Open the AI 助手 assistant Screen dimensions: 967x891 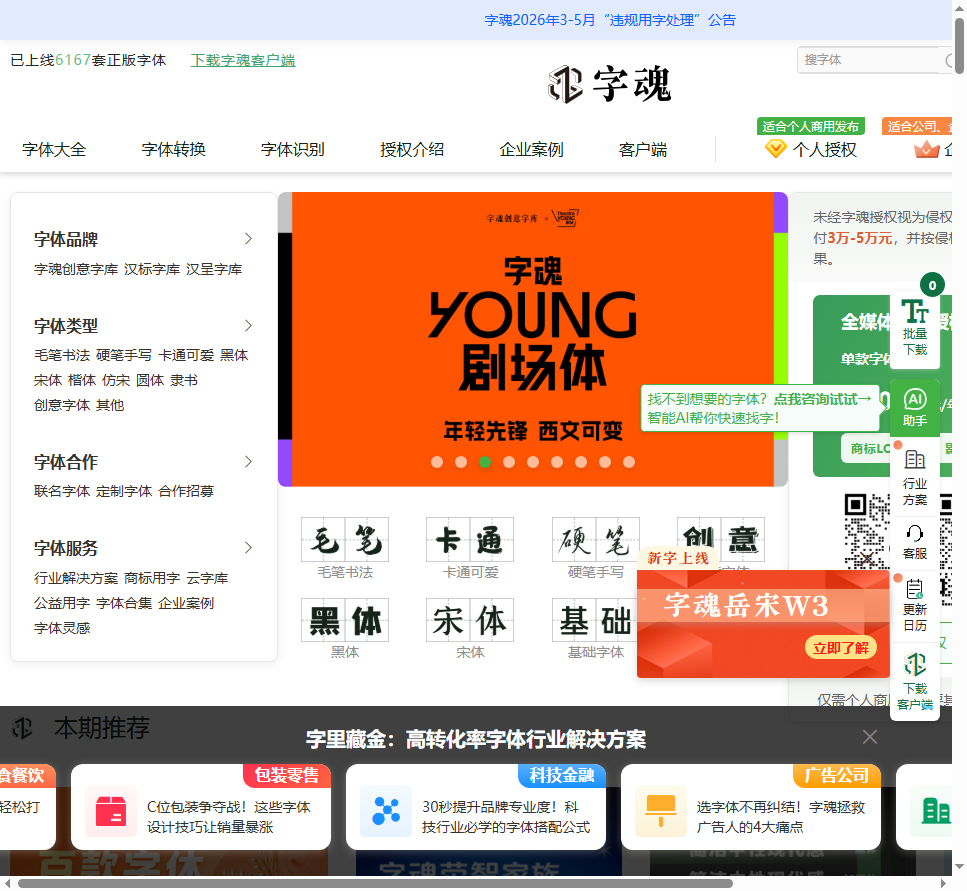[x=915, y=408]
